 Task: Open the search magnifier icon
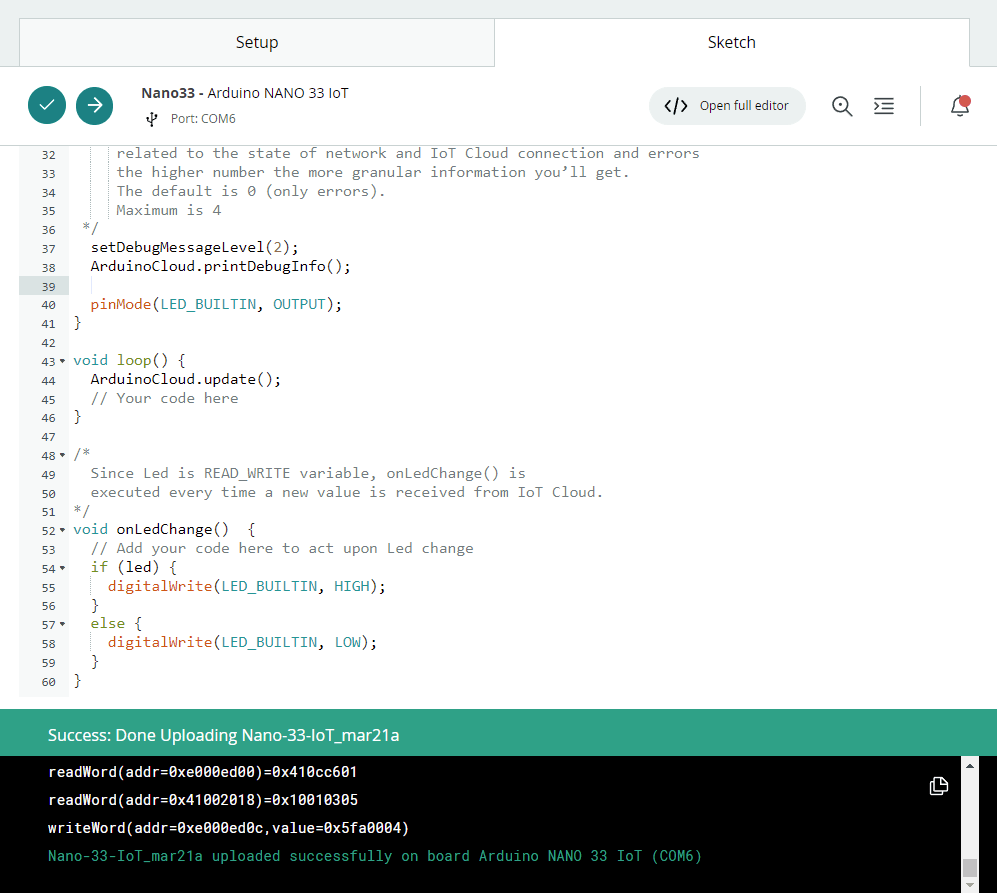click(842, 106)
